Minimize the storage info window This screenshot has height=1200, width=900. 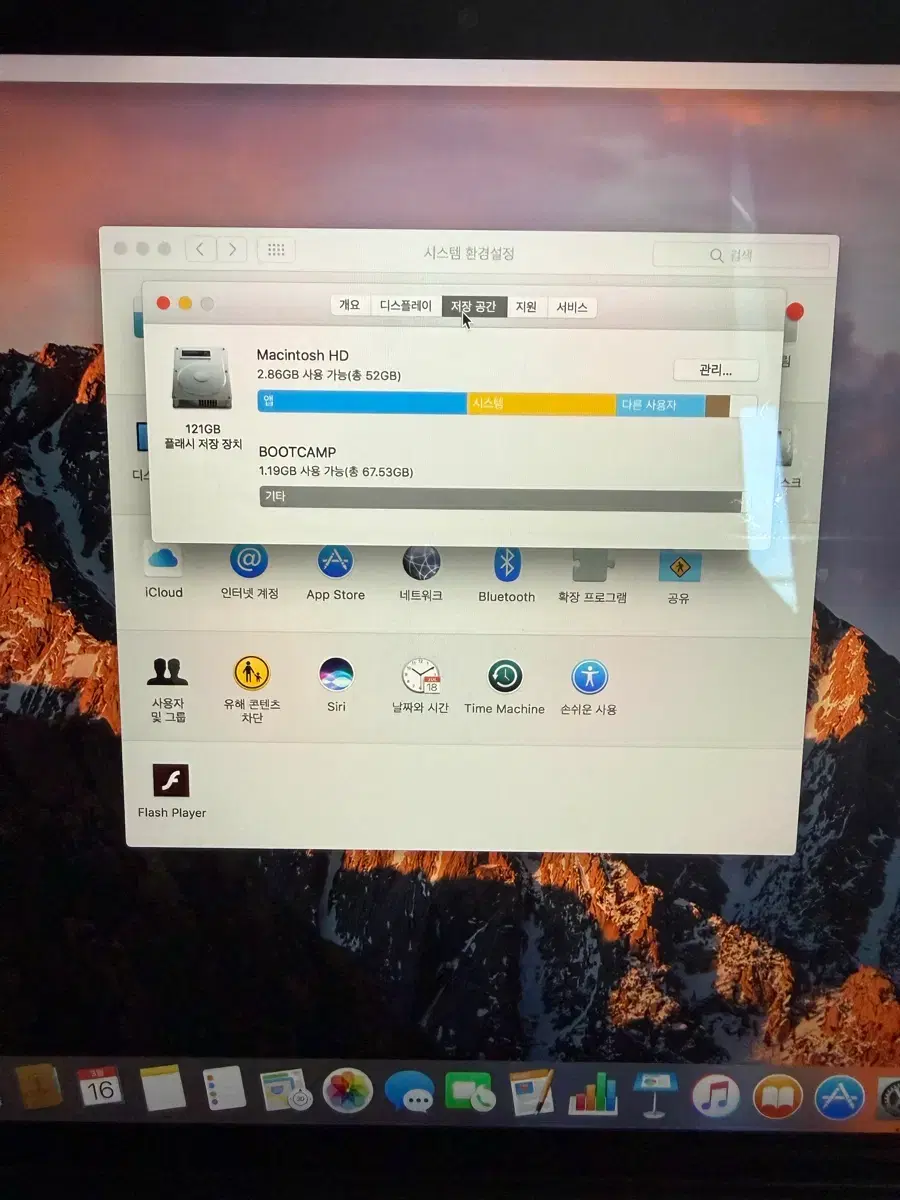tap(186, 303)
